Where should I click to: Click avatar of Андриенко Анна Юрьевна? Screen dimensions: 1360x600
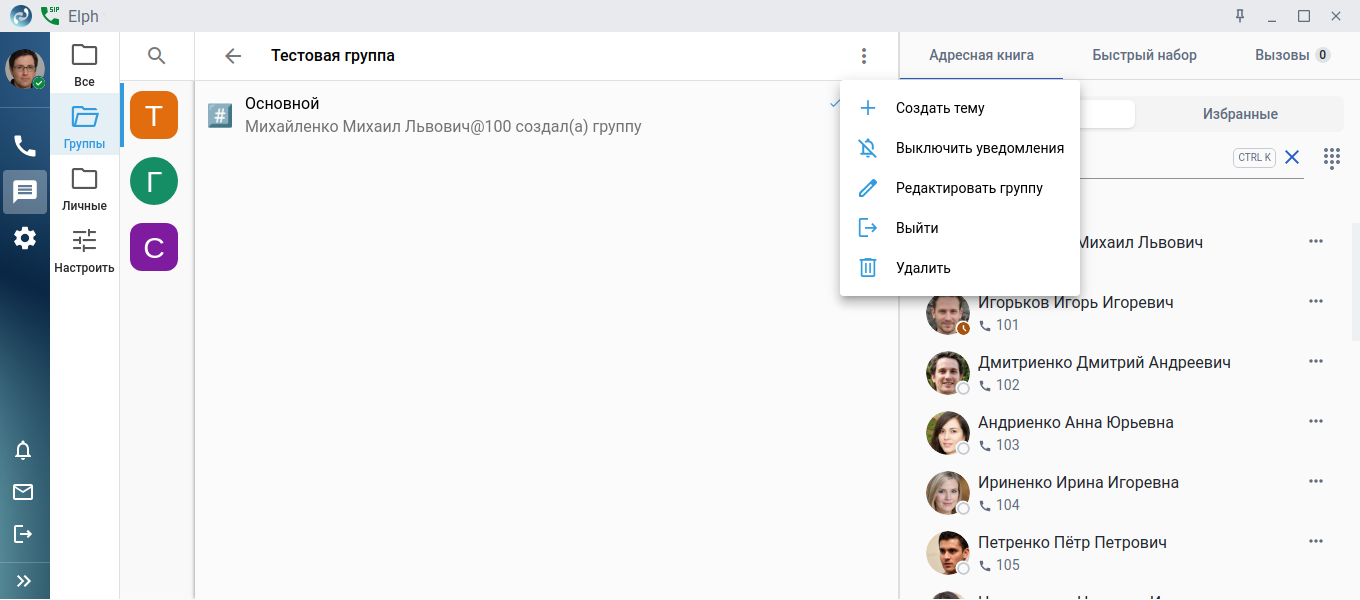point(947,433)
